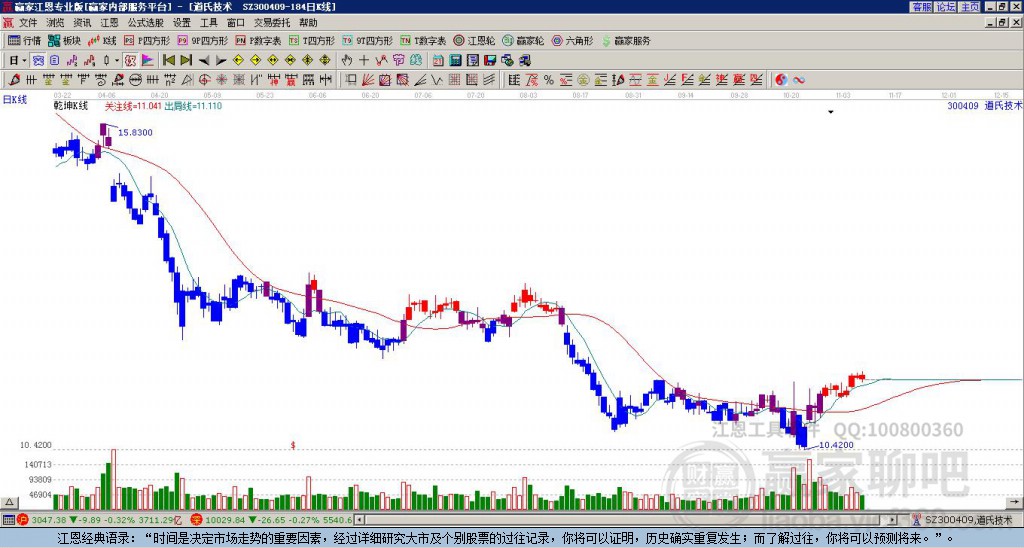Image resolution: width=1024 pixels, height=548 pixels.
Task: Click the small black triangle marker above chart
Action: click(x=831, y=112)
